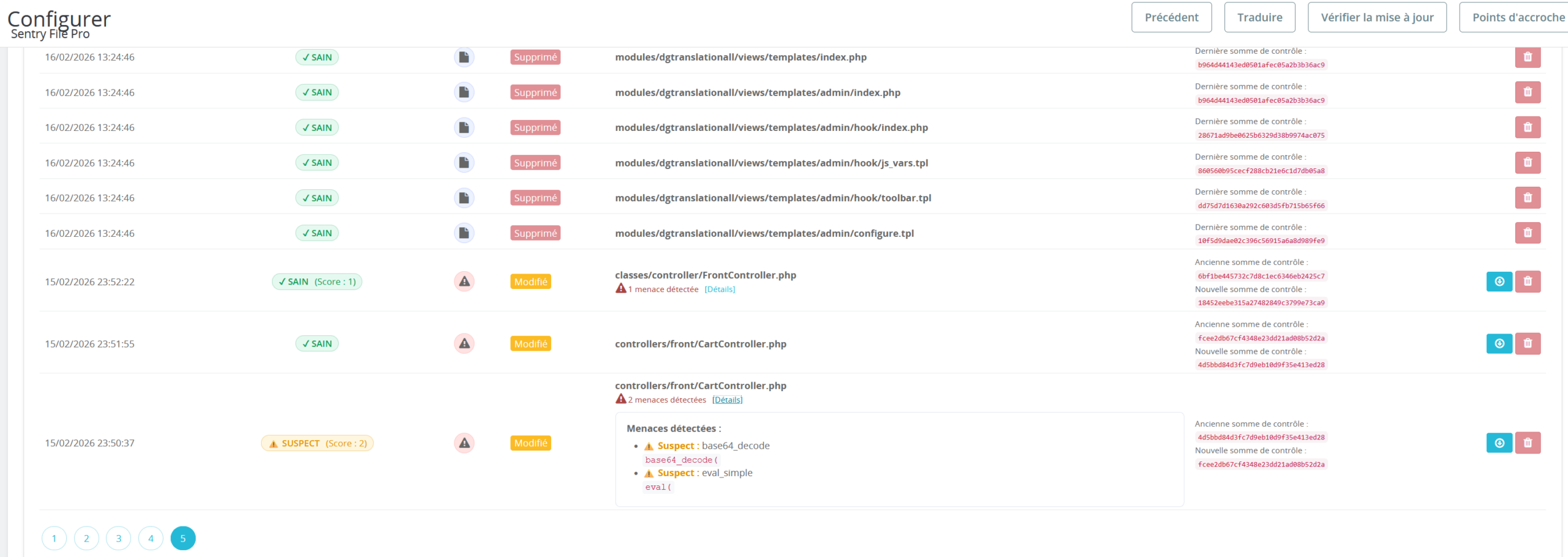Image resolution: width=1568 pixels, height=557 pixels.
Task: Go to page 1 of results
Action: coord(54,539)
